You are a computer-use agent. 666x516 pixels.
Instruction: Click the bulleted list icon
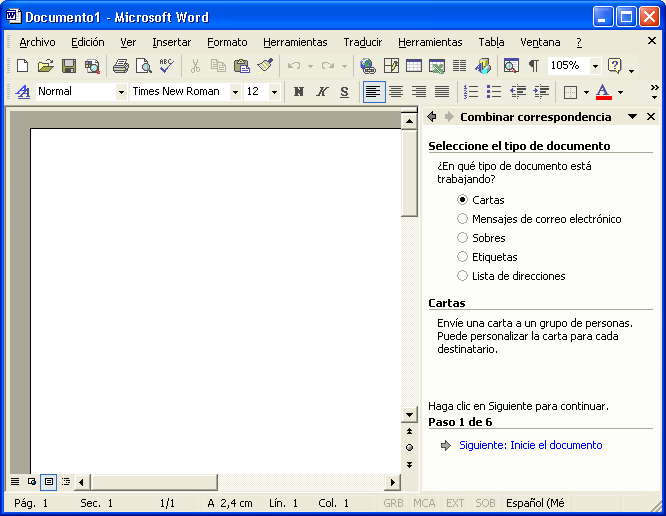click(493, 92)
